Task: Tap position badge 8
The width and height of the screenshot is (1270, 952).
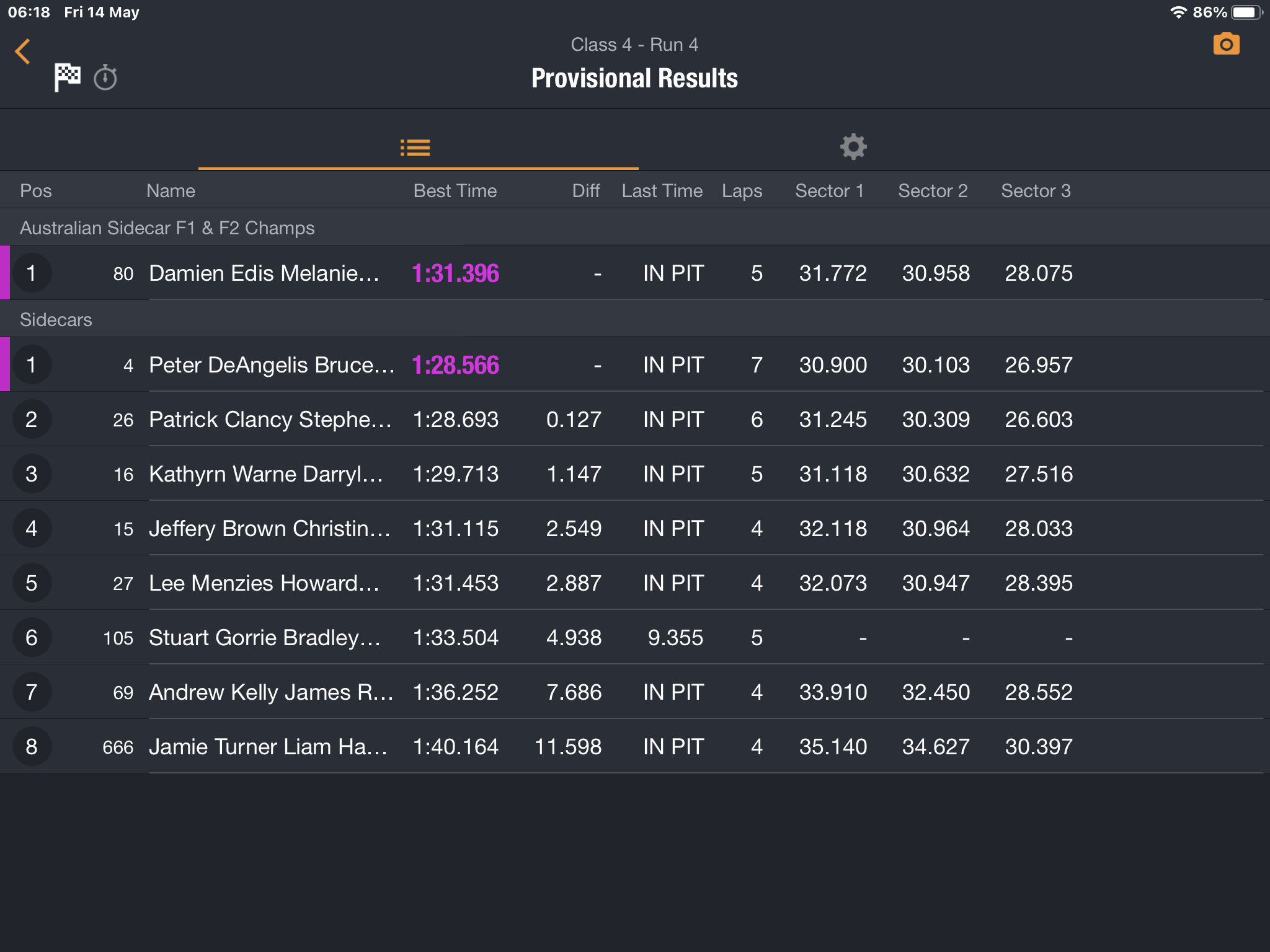Action: coord(32,746)
